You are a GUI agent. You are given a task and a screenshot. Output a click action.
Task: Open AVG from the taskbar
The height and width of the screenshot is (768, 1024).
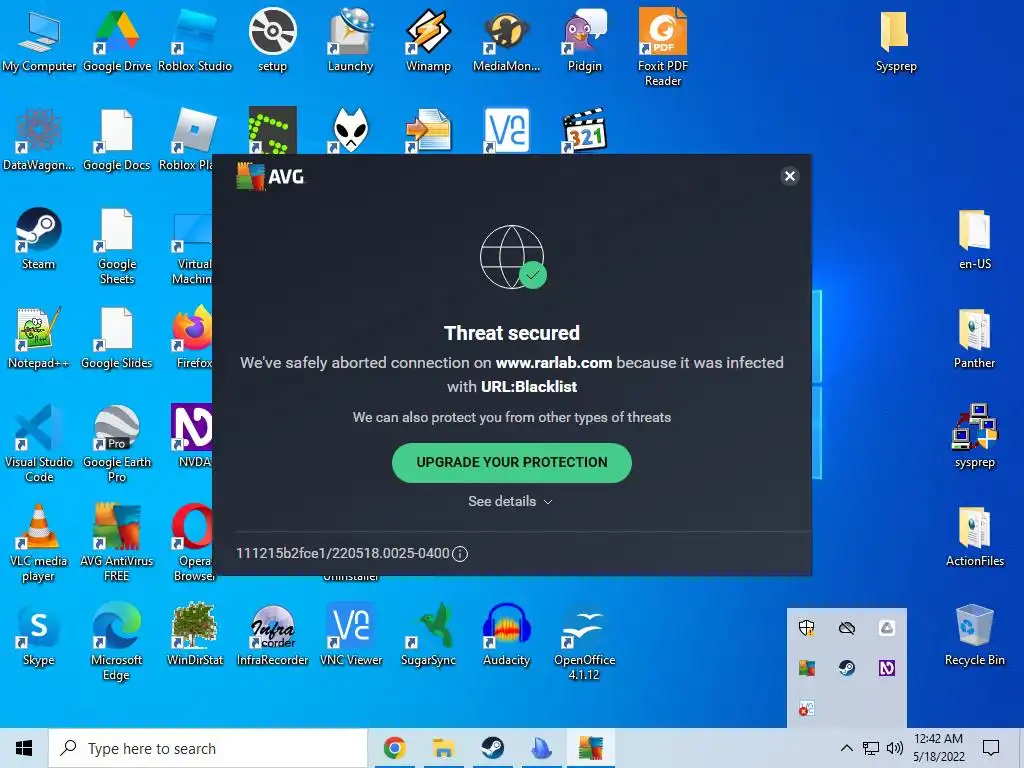[x=590, y=748]
